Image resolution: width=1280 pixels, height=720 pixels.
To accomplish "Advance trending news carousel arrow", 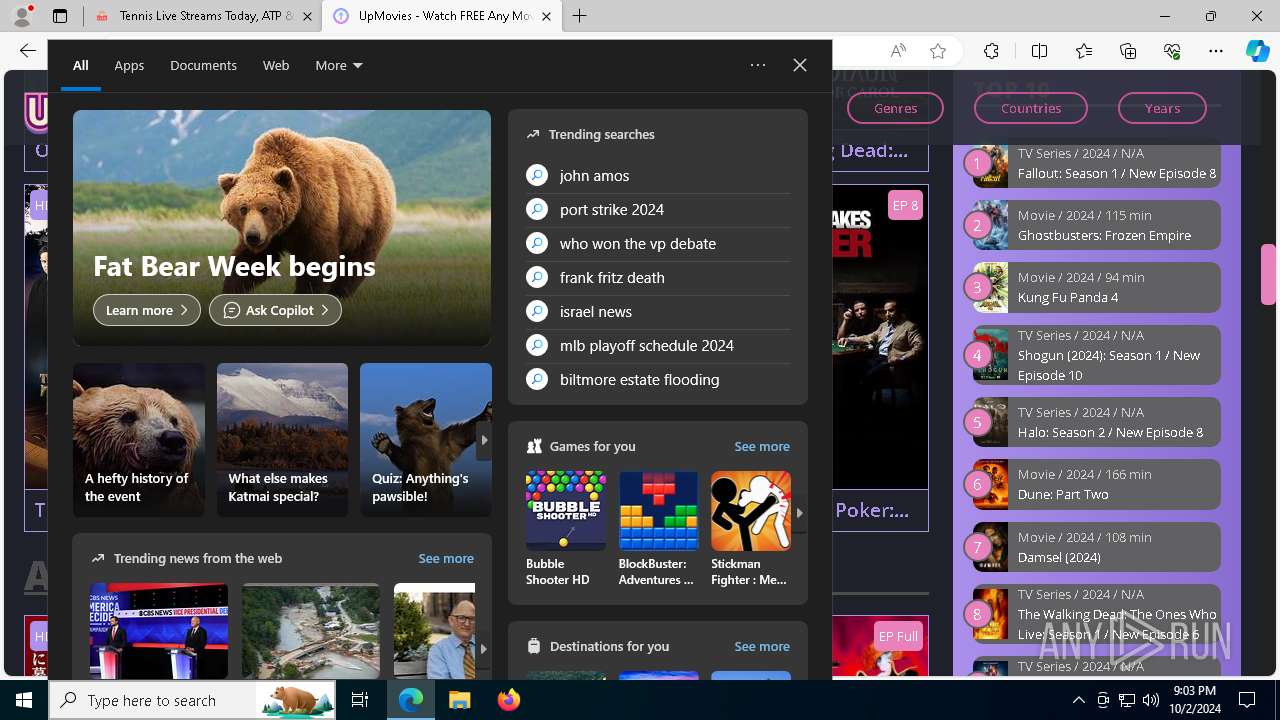I will coord(484,648).
